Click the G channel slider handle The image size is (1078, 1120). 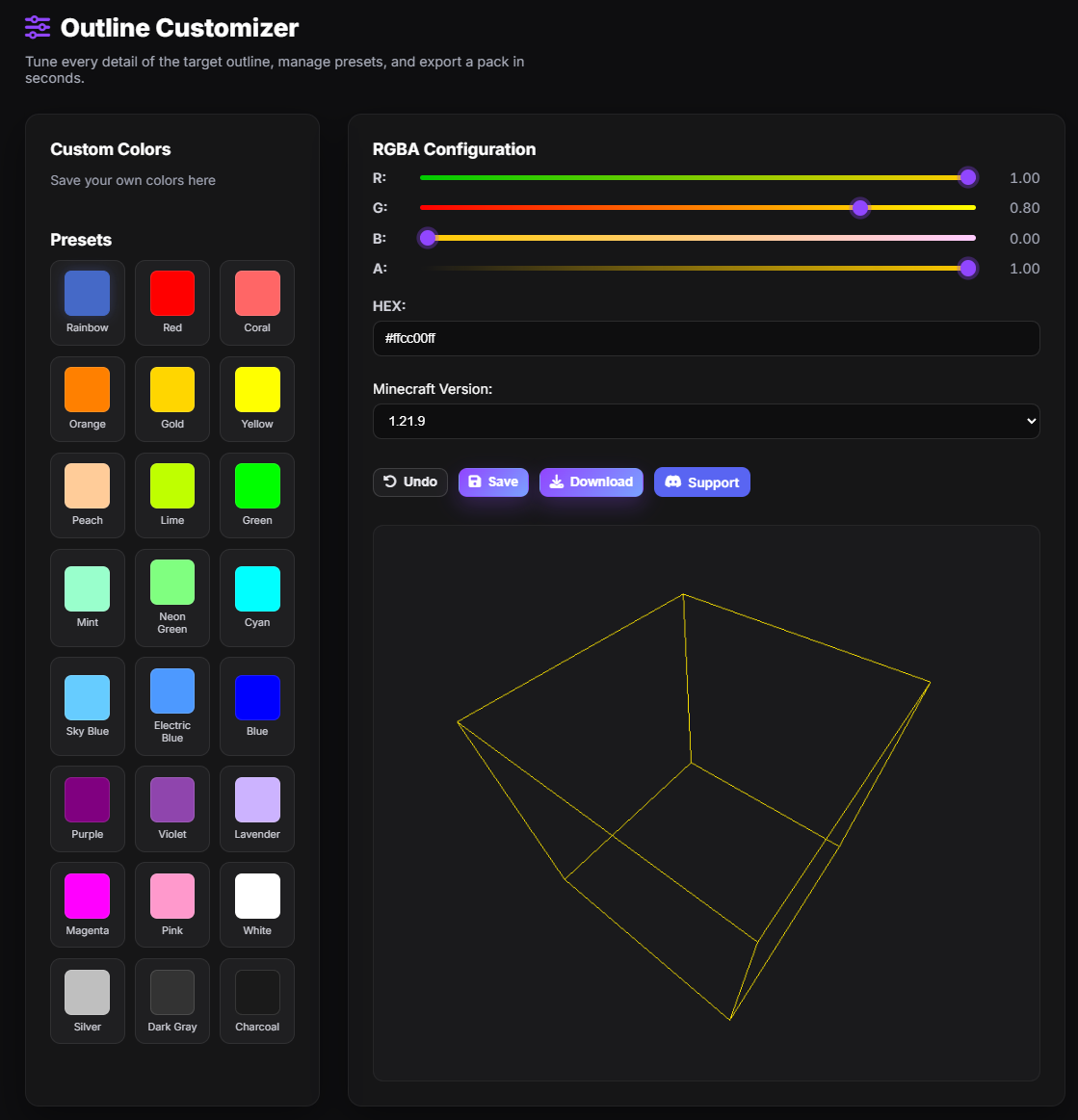[x=860, y=208]
